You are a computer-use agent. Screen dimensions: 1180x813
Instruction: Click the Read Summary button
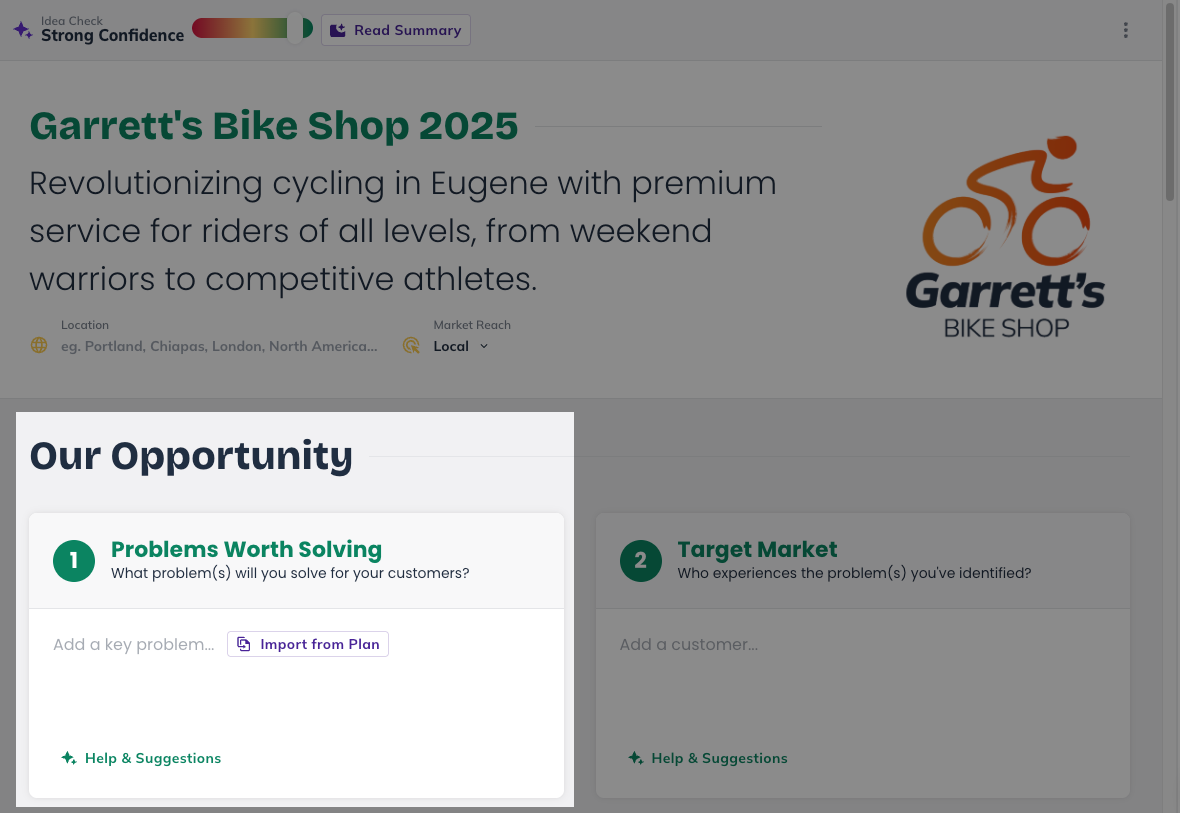pos(396,30)
